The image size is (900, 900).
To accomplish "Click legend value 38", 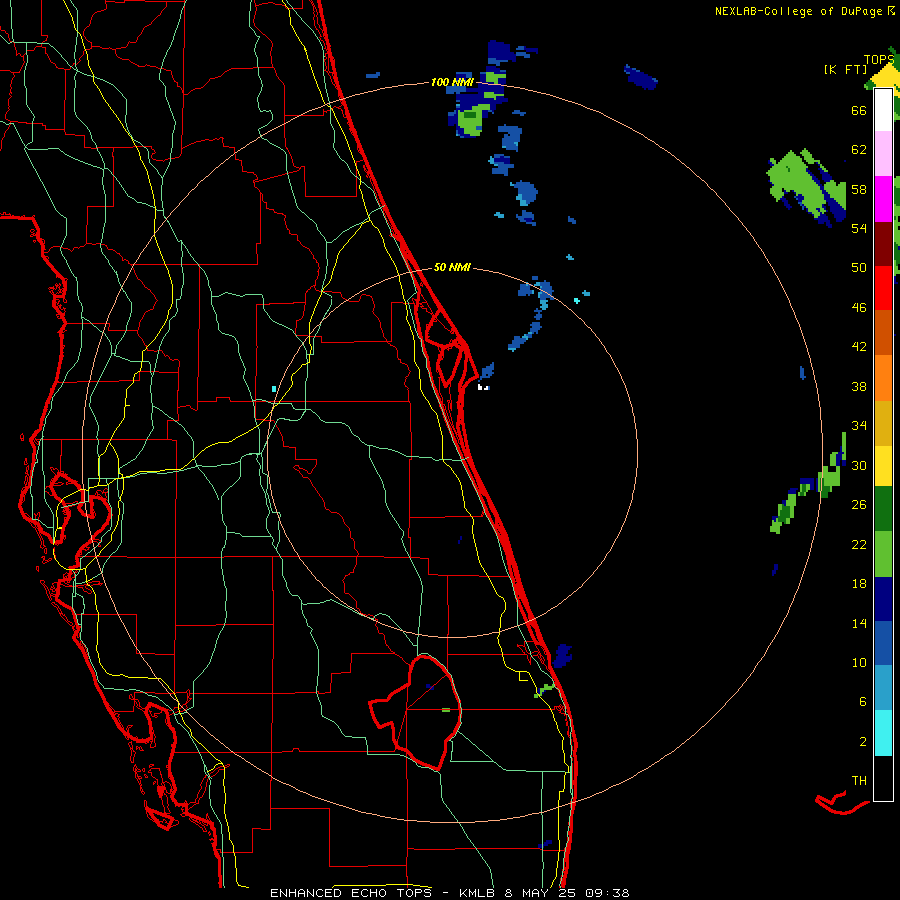I will pos(859,386).
